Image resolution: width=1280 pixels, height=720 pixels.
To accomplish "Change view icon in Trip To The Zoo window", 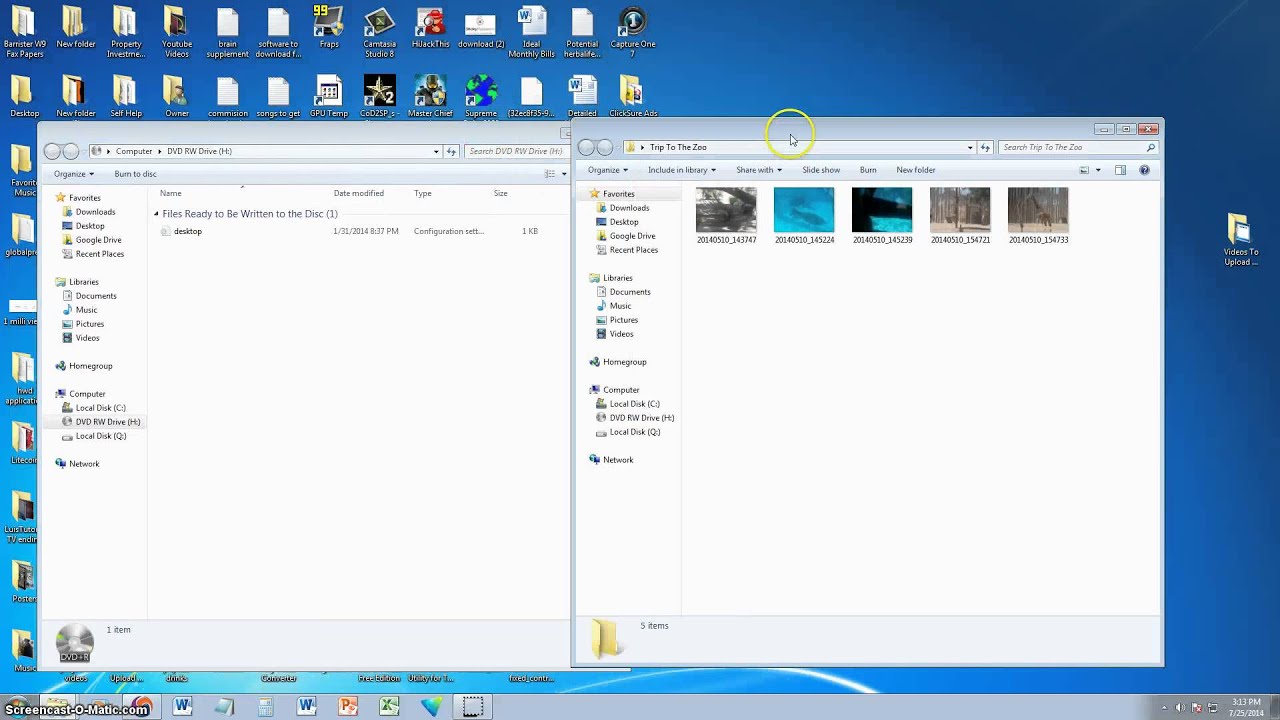I will [1084, 170].
